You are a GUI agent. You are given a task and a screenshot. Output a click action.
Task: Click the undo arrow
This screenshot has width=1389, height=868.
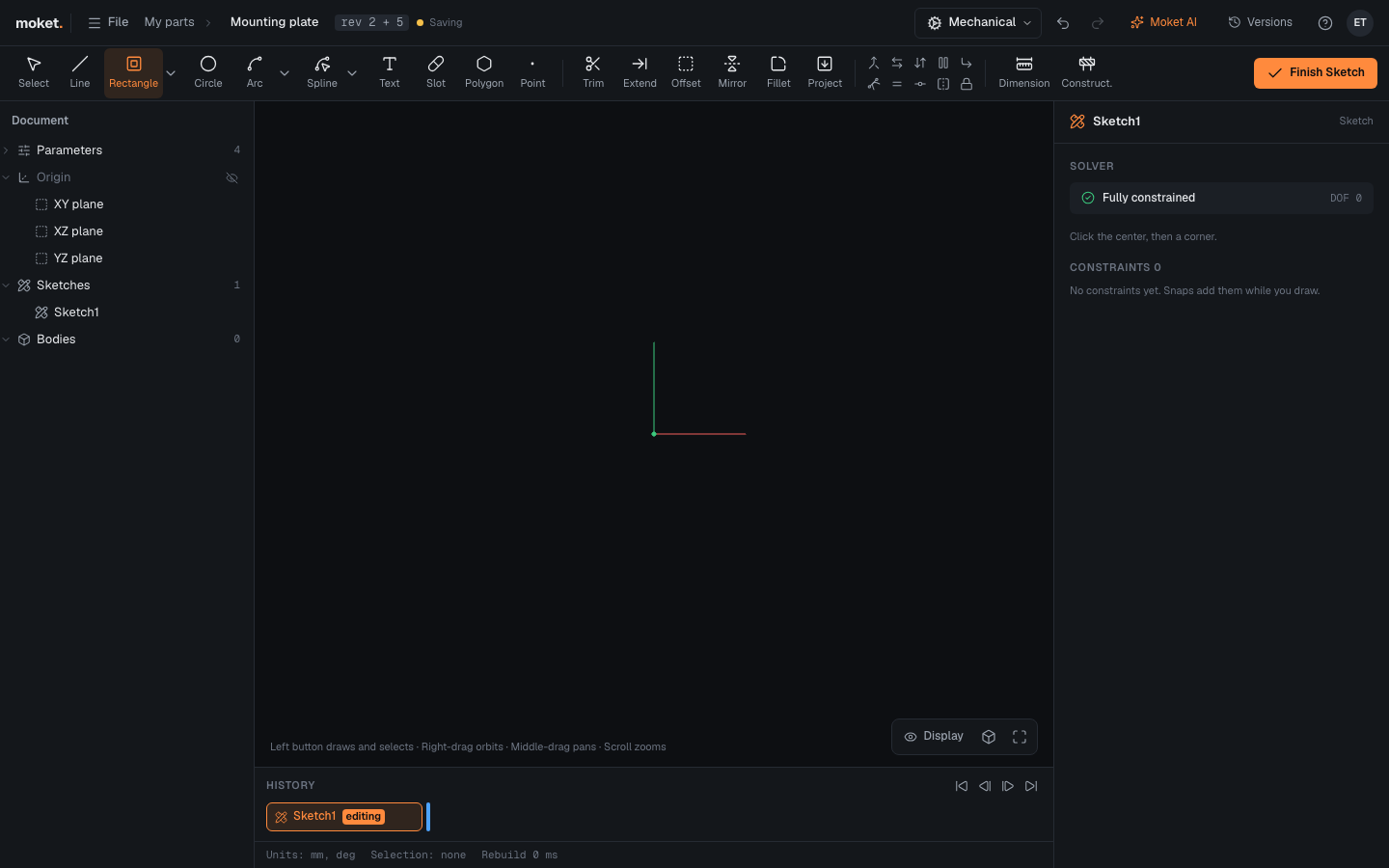tap(1063, 23)
